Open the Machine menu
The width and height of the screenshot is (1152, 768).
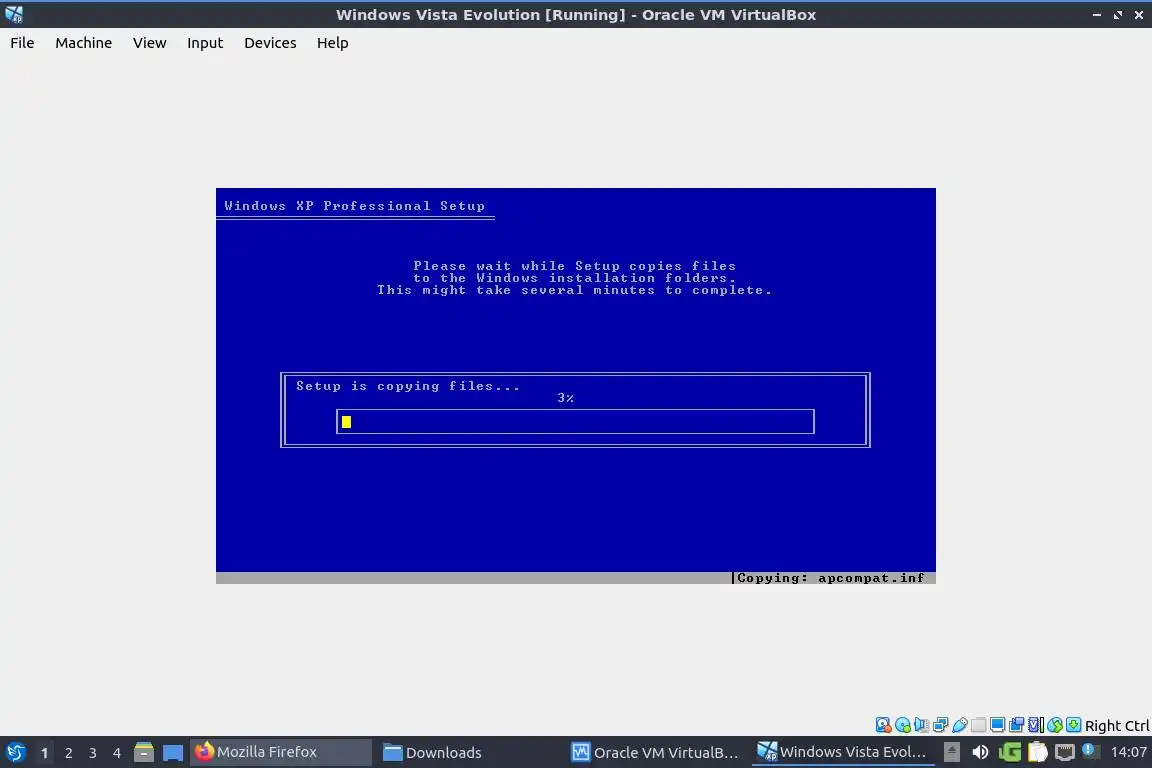point(84,43)
